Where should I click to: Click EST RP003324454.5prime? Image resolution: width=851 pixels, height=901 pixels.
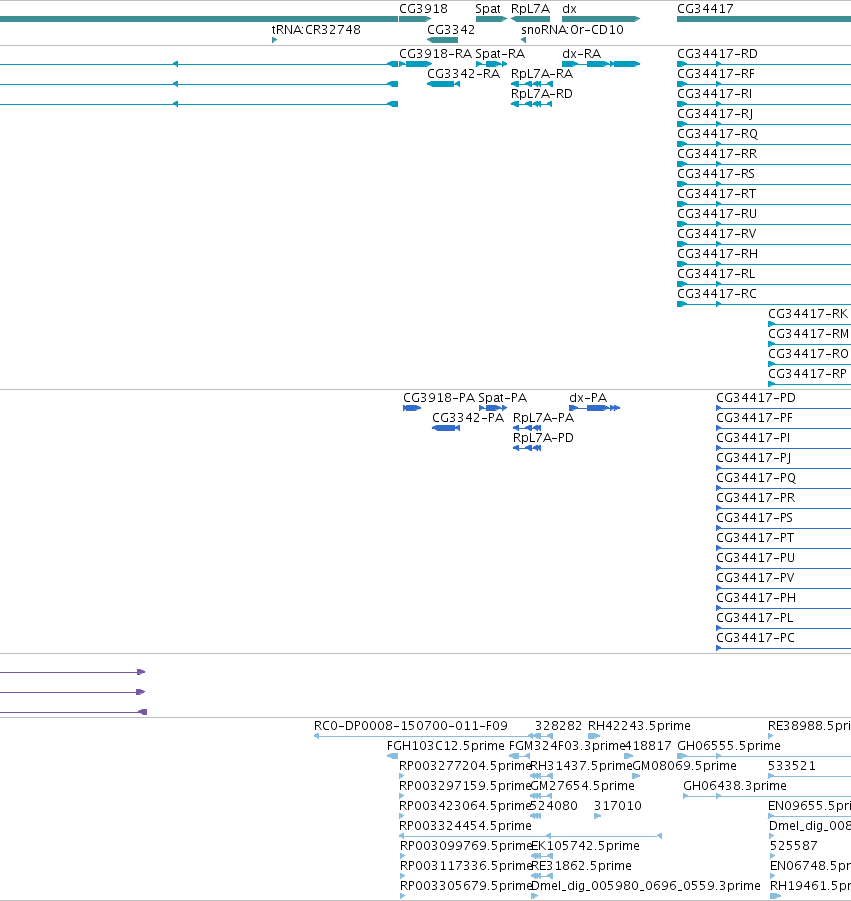(x=465, y=826)
